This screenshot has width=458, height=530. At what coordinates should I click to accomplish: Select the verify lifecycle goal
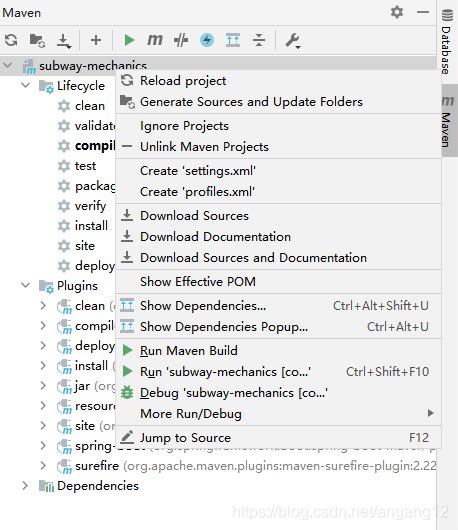pyautogui.click(x=91, y=206)
